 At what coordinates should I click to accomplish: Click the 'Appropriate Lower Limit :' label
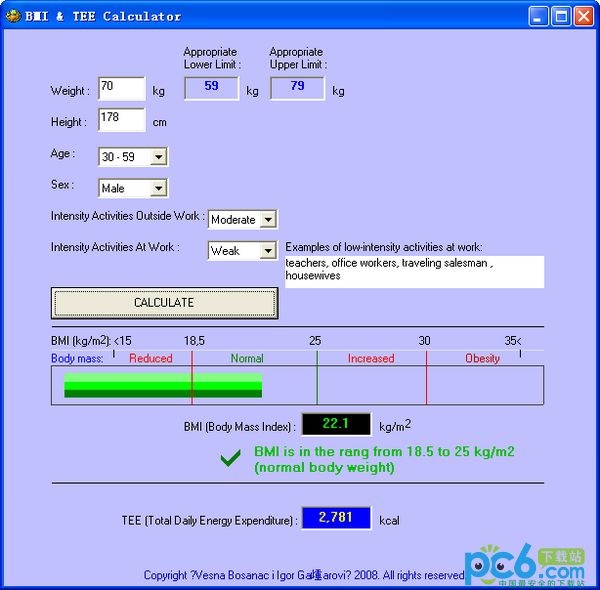click(212, 58)
